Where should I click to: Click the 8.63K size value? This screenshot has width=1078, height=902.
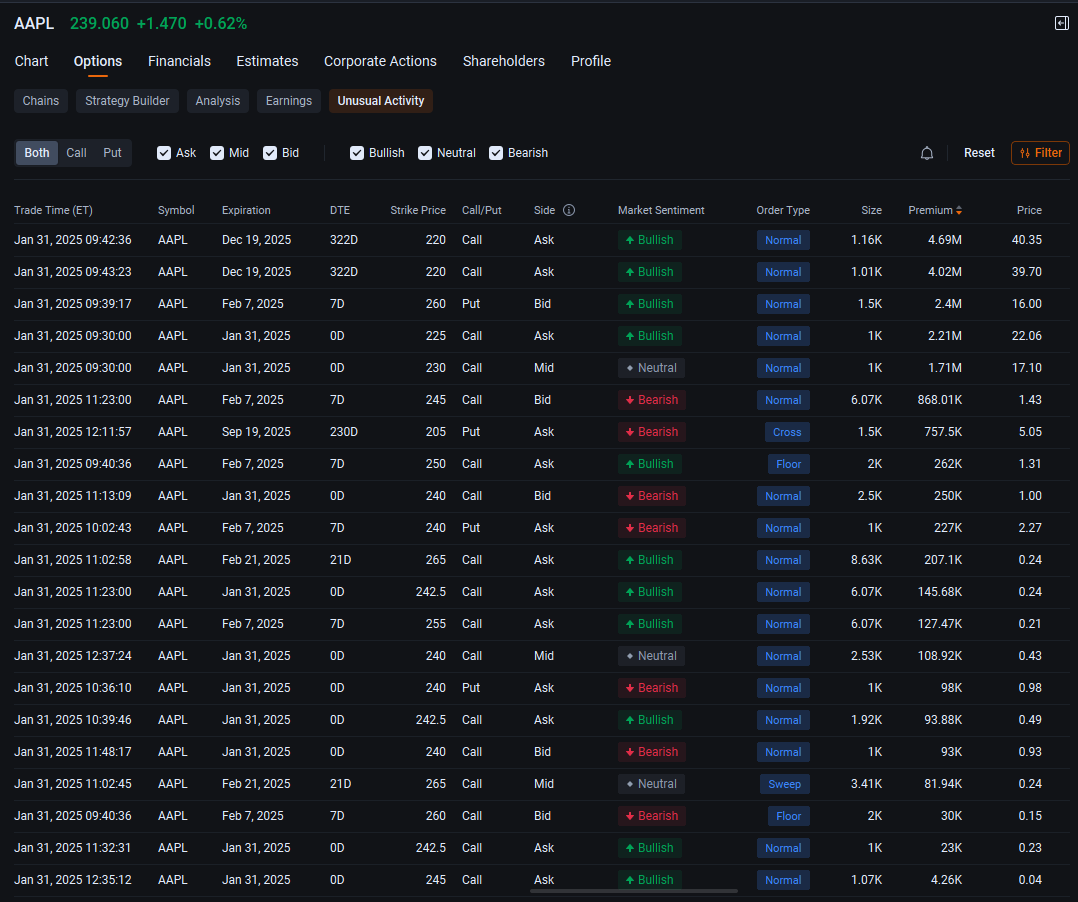[x=866, y=560]
